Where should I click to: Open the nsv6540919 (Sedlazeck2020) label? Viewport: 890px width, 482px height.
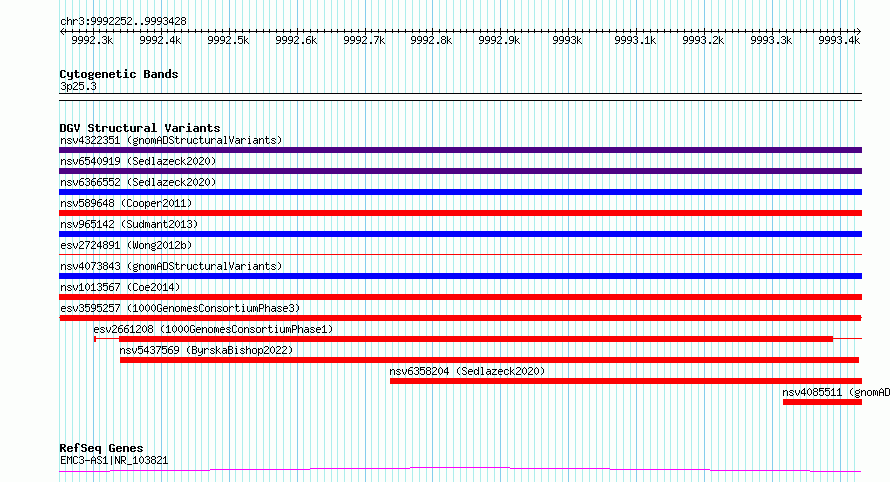[138, 161]
